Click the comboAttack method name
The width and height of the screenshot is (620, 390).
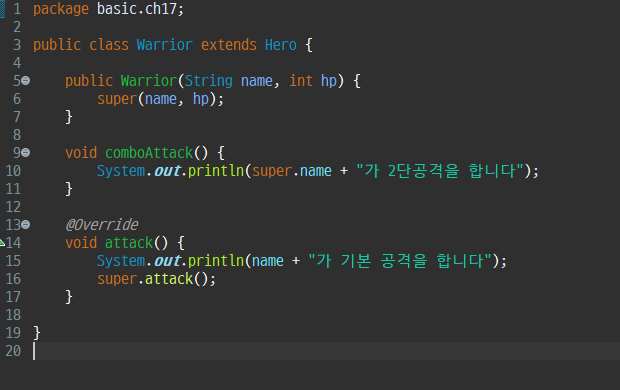149,153
